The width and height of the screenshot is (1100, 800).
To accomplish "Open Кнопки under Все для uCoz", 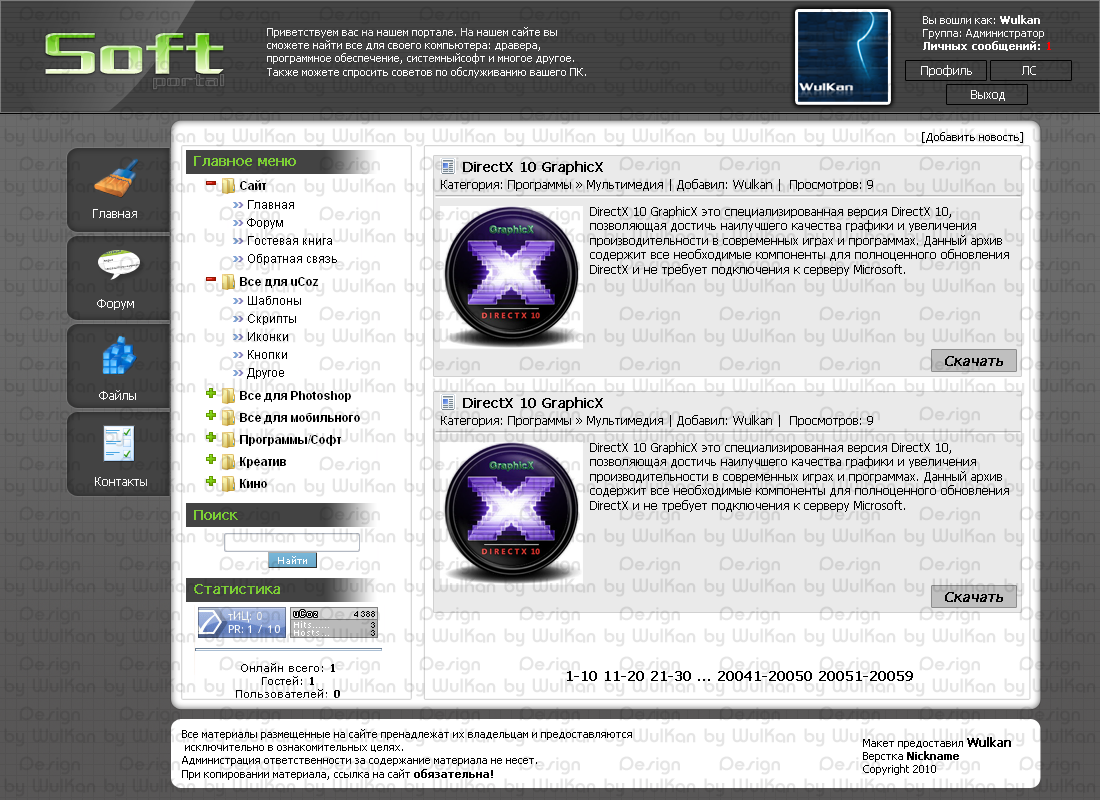I will coord(267,355).
